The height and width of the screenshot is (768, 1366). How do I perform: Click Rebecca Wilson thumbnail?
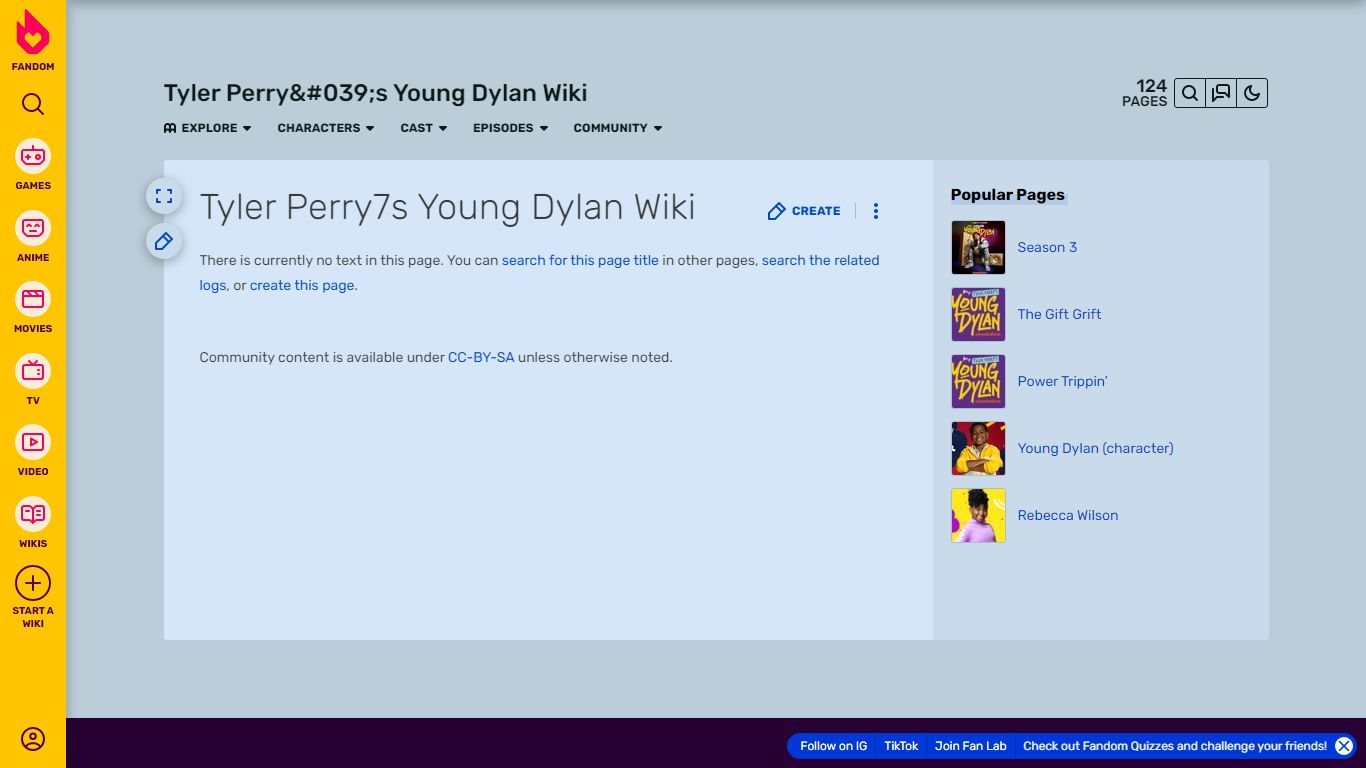(x=978, y=515)
